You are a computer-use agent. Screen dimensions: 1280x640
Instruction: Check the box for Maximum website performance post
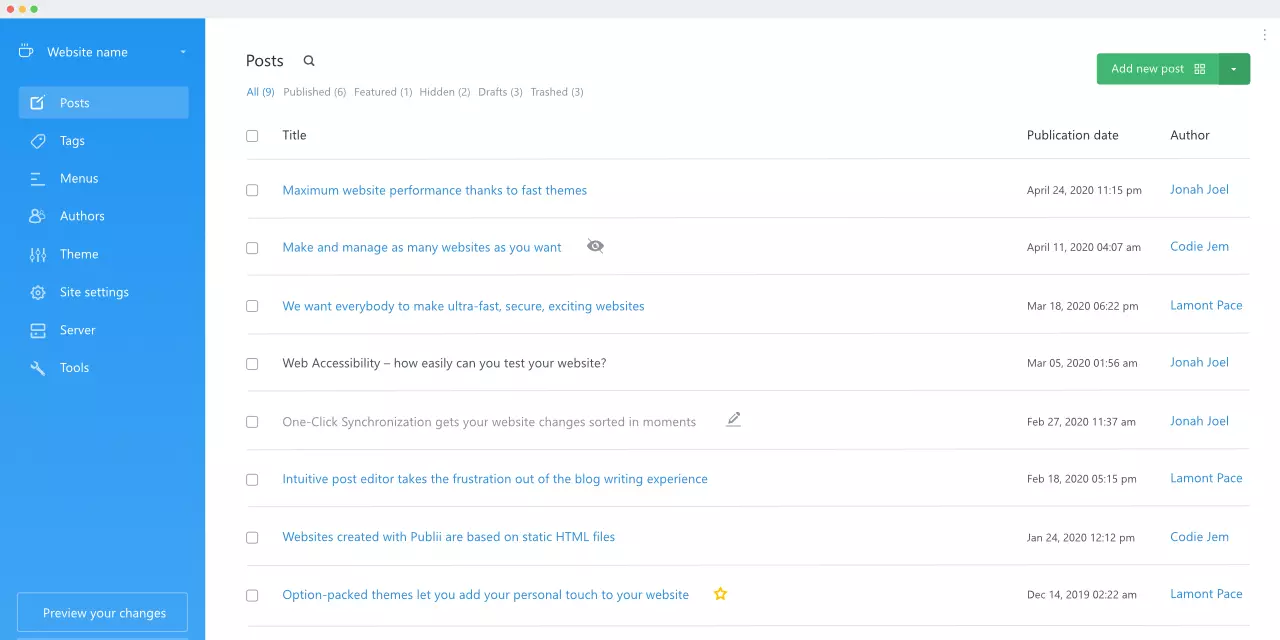(x=252, y=190)
